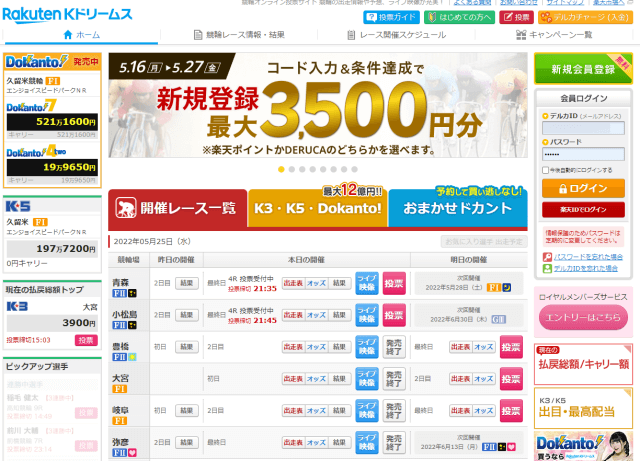640x461 pixels.
Task: Open 小松島 出走表 for today
Action: pos(293,315)
